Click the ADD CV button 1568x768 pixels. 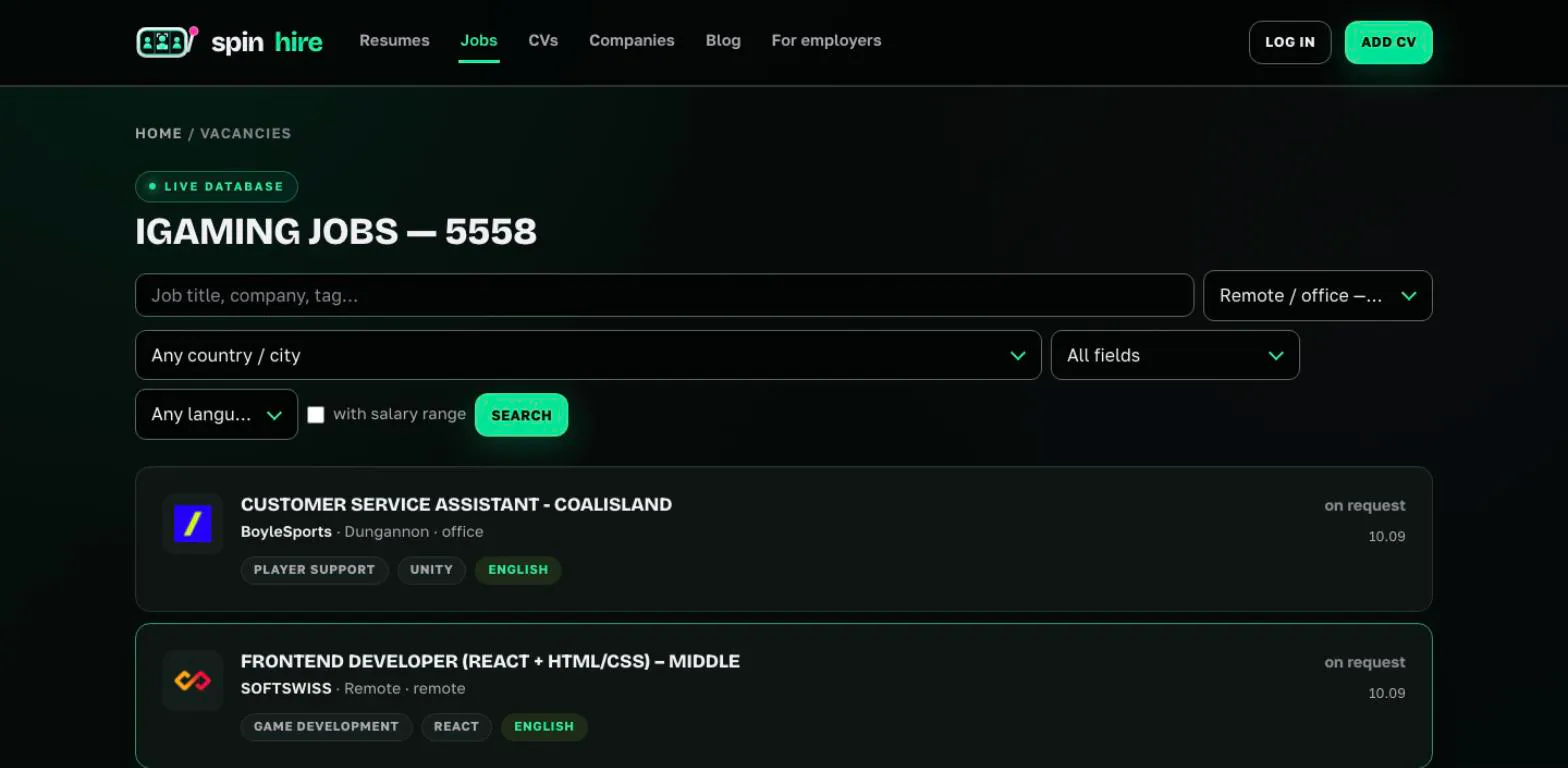pos(1389,42)
